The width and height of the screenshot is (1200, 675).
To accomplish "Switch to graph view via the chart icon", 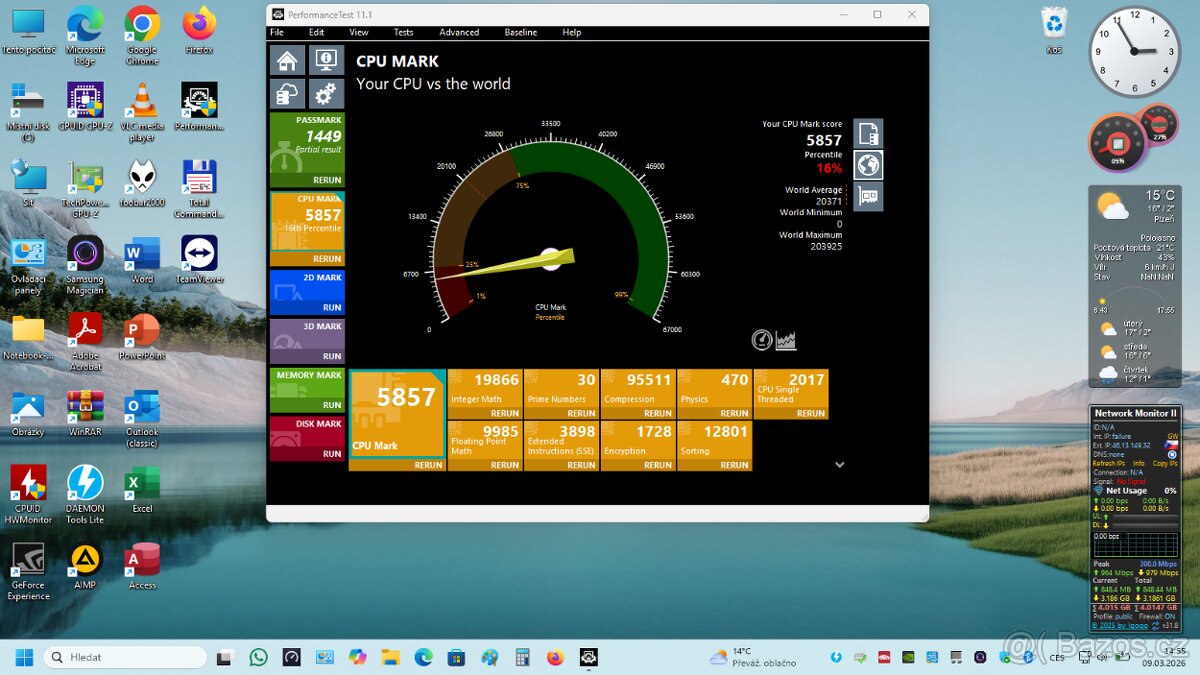I will point(786,340).
